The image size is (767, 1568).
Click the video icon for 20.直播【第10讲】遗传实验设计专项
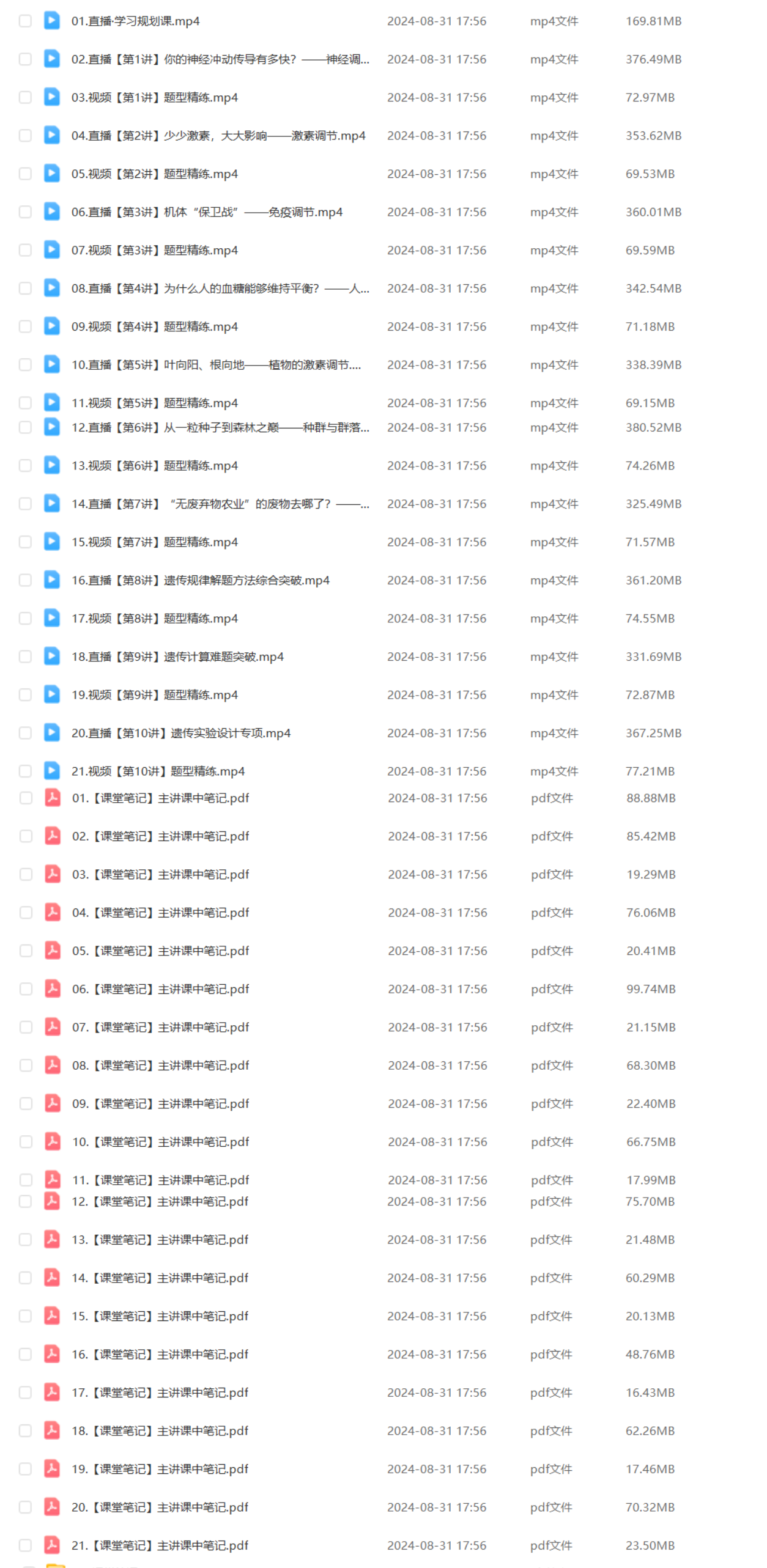pos(52,732)
